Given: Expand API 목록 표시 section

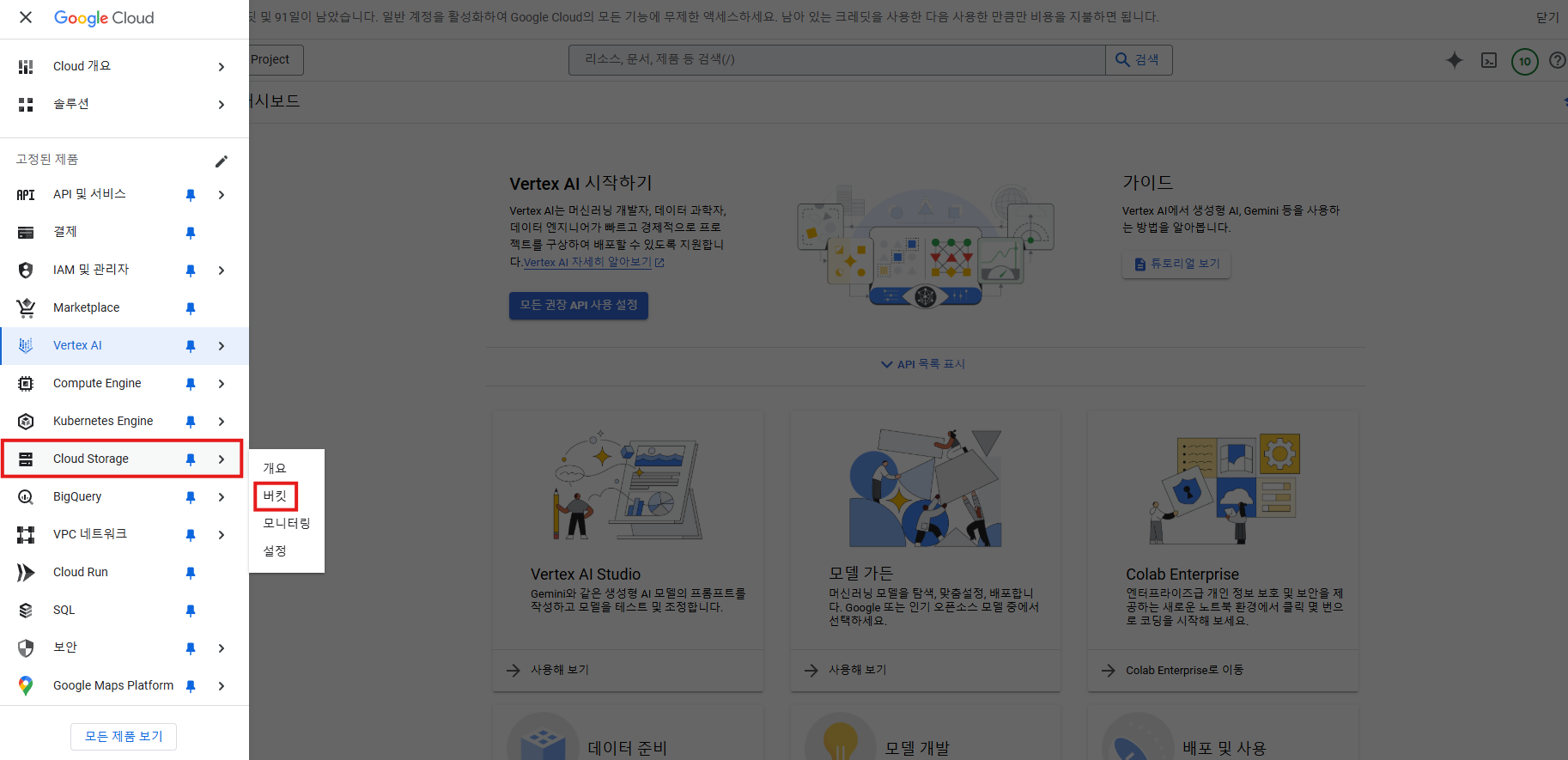Looking at the screenshot, I should tap(923, 364).
